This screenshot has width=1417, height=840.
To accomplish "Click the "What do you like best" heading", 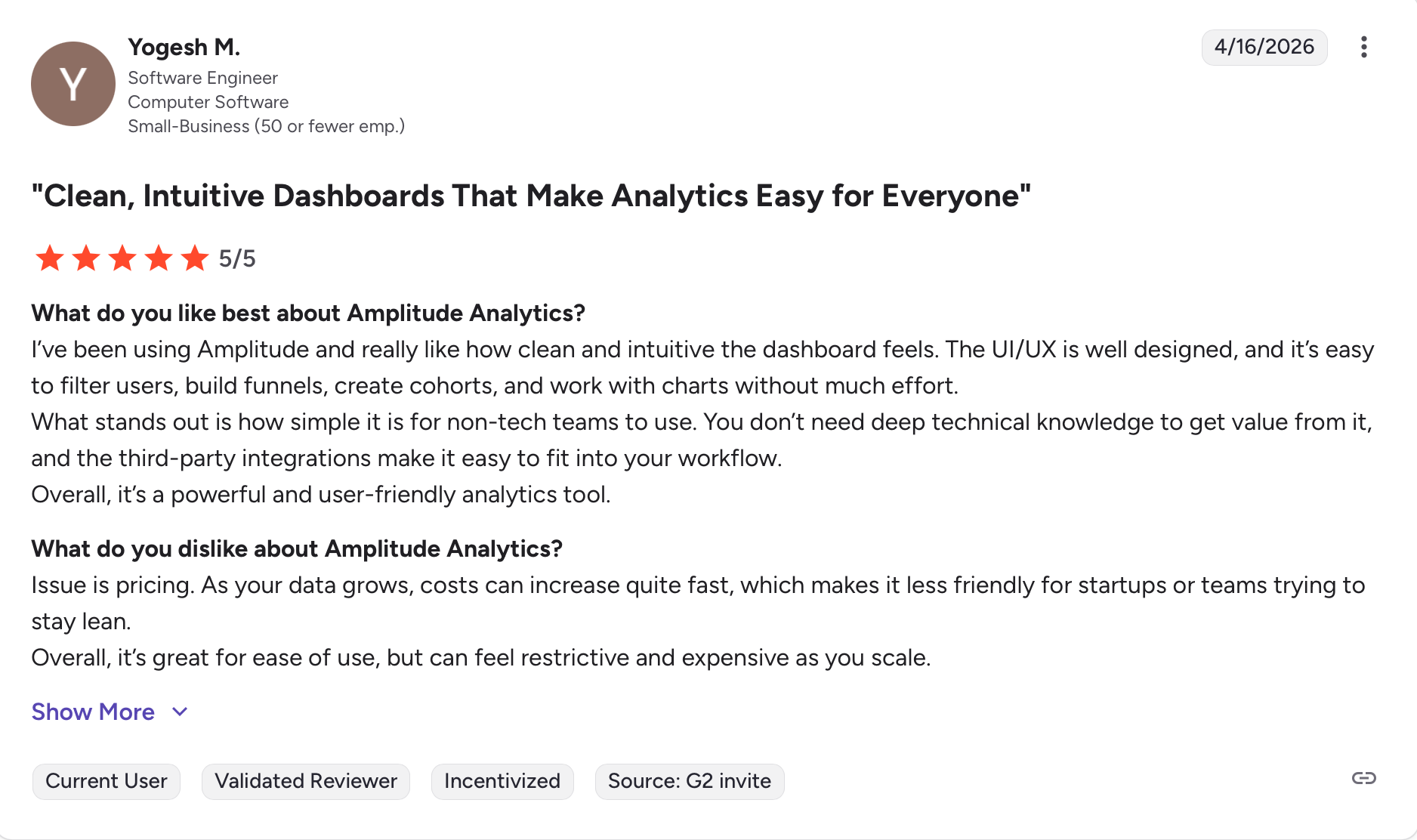I will point(307,313).
